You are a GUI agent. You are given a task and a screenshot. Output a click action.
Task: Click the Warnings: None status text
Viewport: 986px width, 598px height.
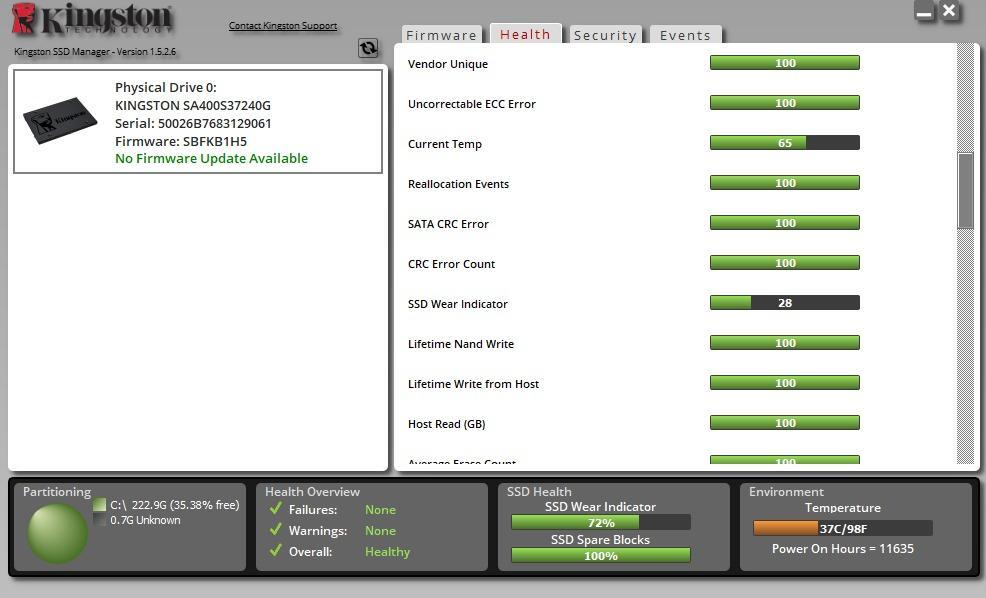pos(380,531)
